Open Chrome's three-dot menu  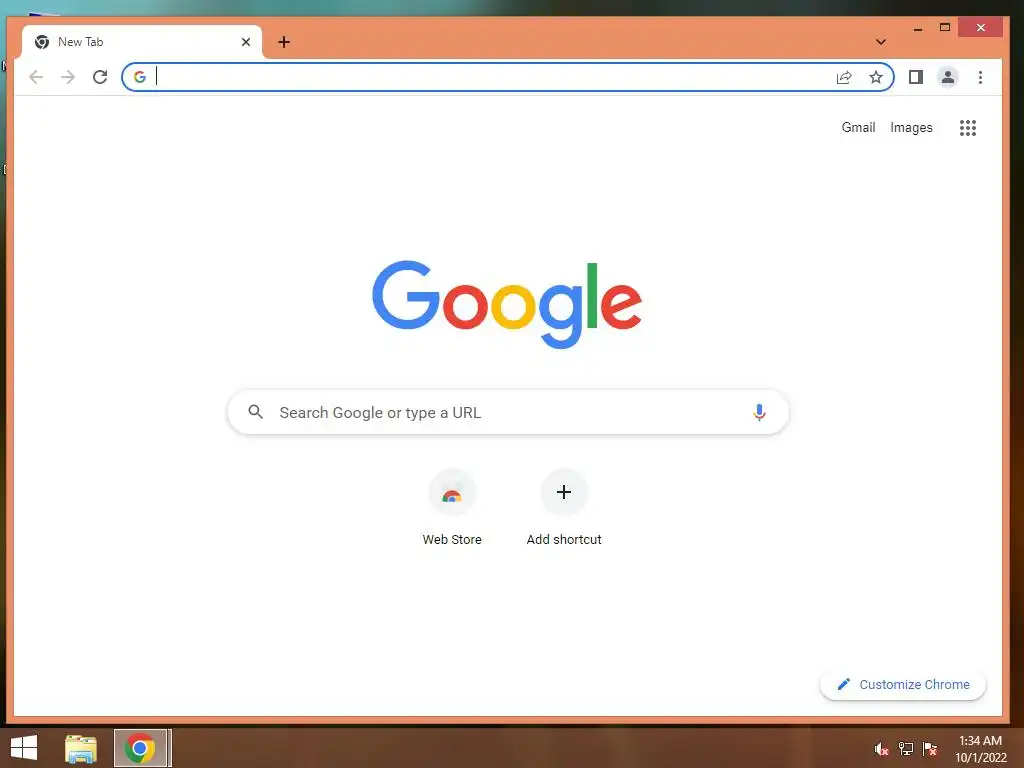pyautogui.click(x=980, y=77)
